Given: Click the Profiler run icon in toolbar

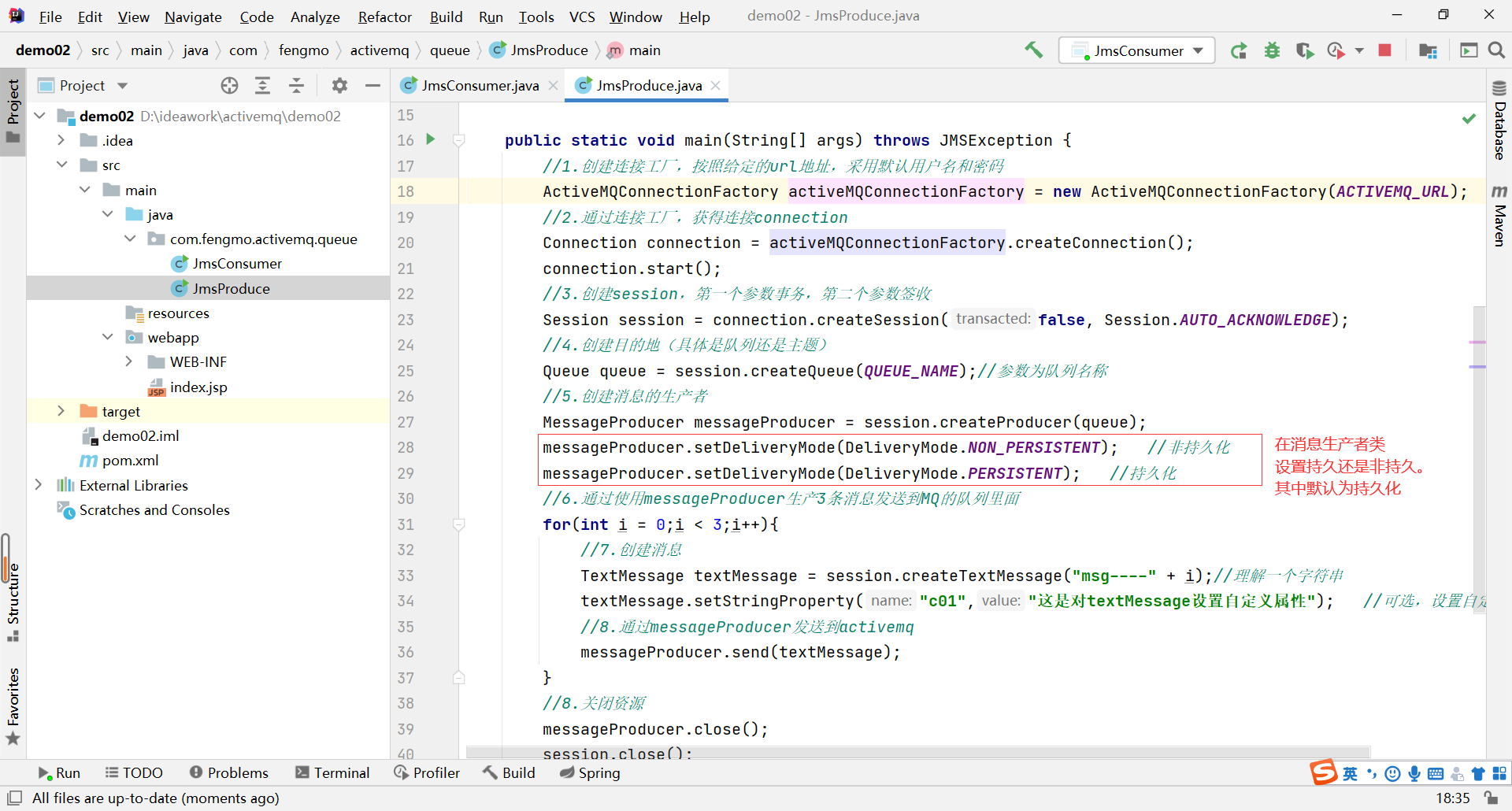Looking at the screenshot, I should [x=1336, y=50].
